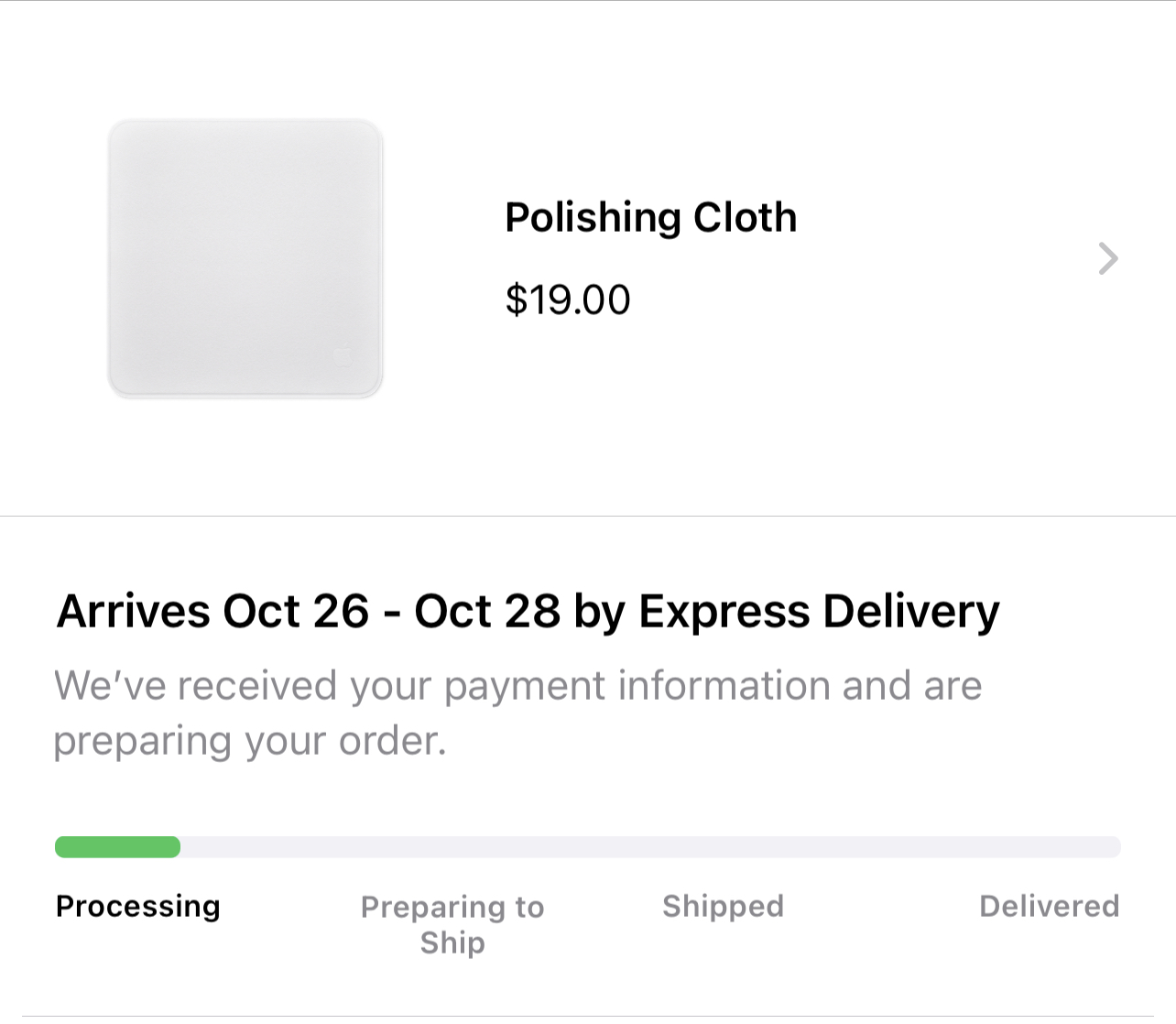This screenshot has height=1024, width=1176.
Task: Click the middle of the gray progress track
Action: click(x=641, y=847)
